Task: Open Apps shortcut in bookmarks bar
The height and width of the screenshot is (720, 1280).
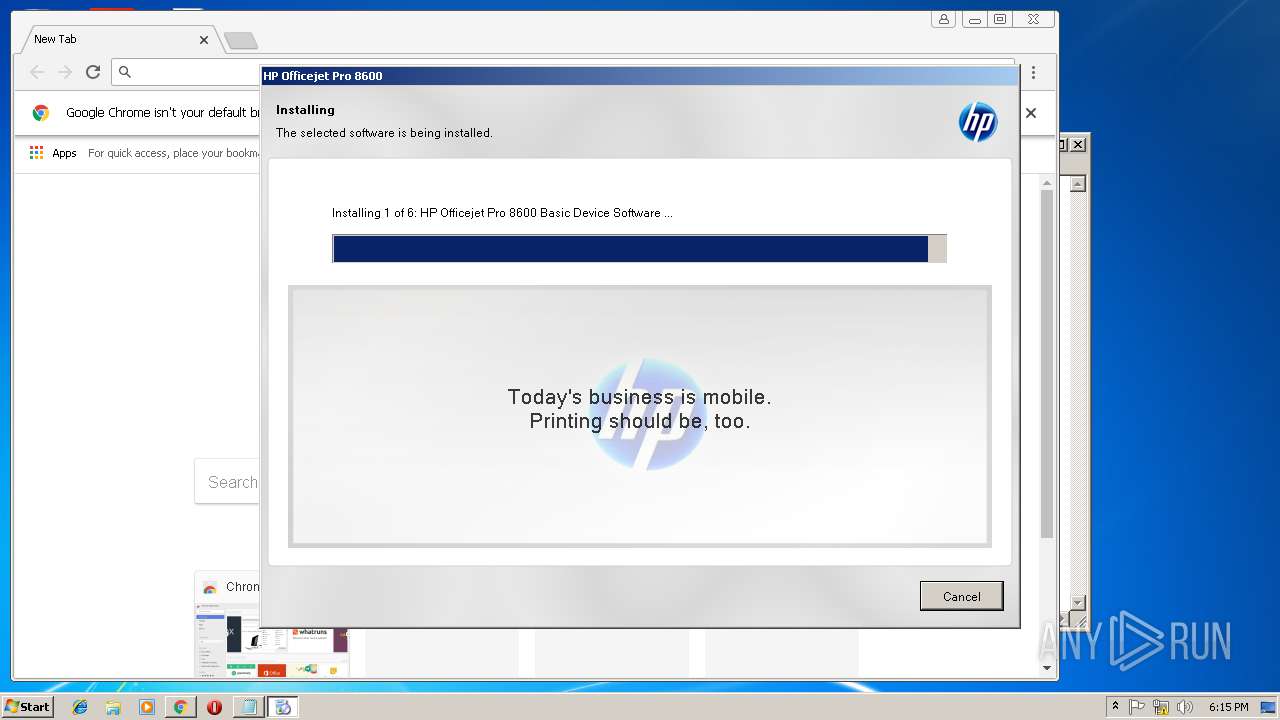Action: (53, 153)
